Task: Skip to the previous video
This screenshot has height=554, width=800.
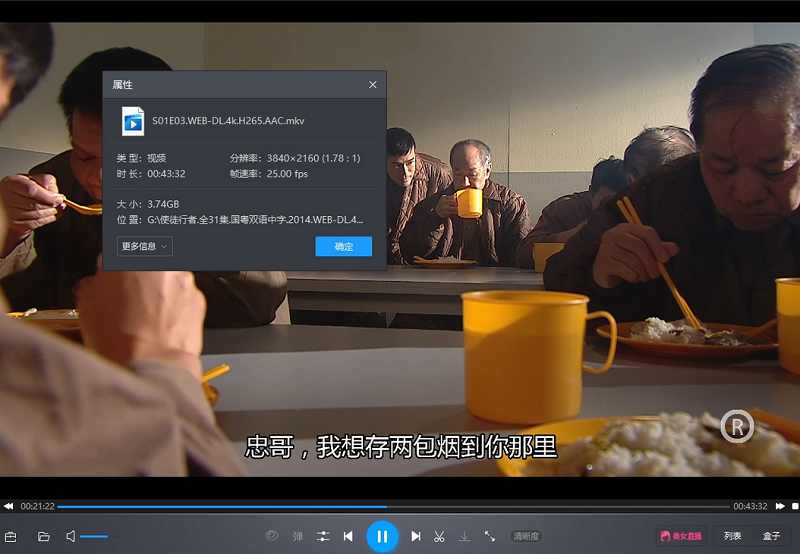Action: click(x=348, y=537)
